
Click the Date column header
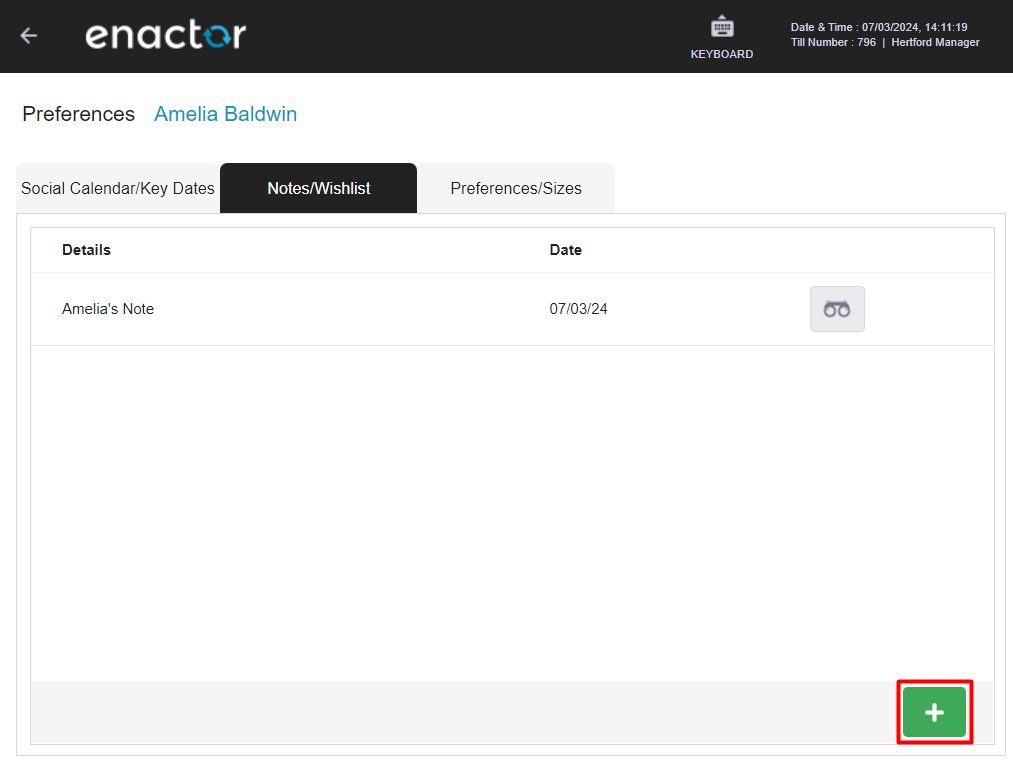click(x=565, y=250)
